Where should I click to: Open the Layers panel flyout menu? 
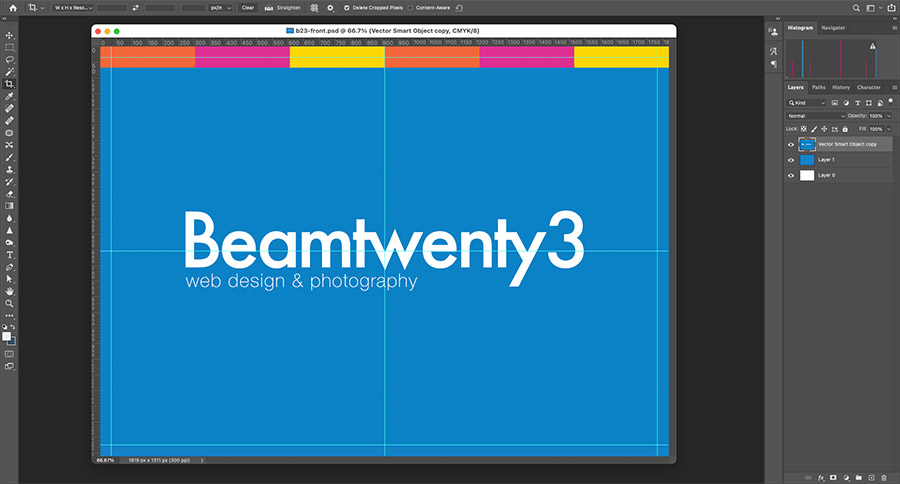point(894,87)
